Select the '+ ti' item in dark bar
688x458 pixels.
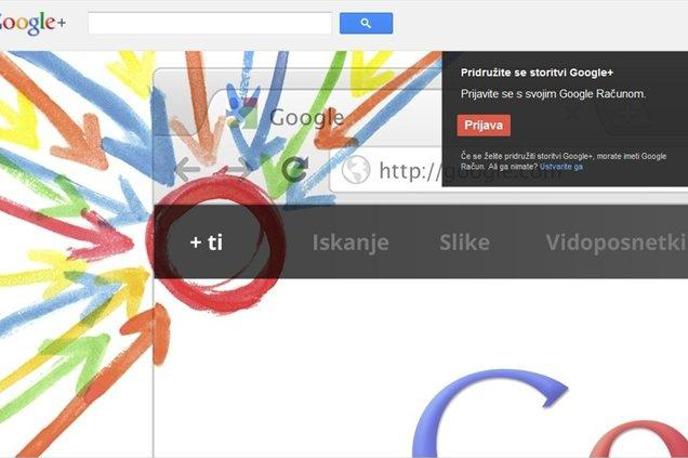point(206,242)
